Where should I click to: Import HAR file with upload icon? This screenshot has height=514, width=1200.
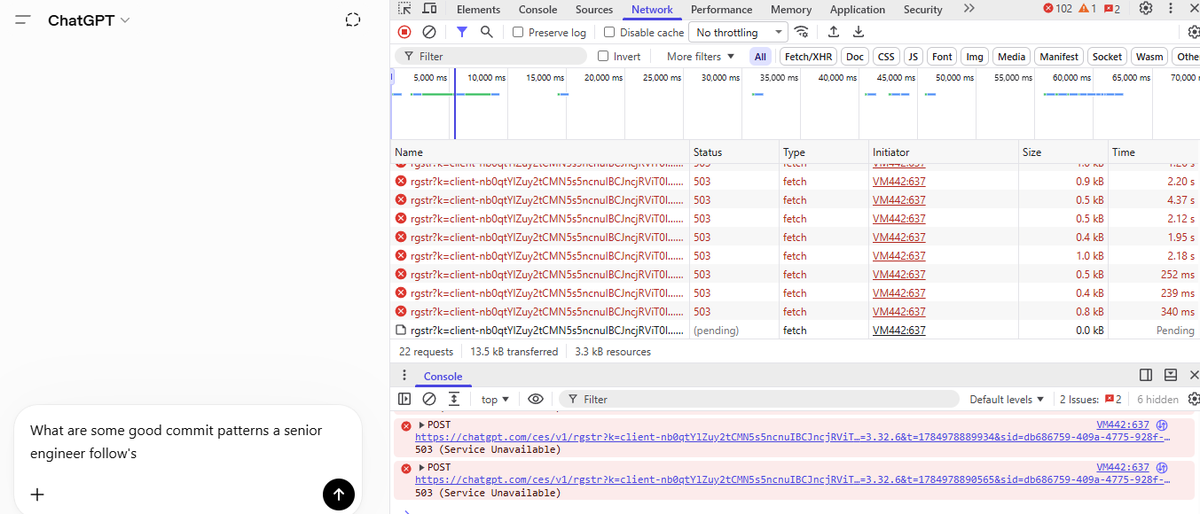[832, 32]
